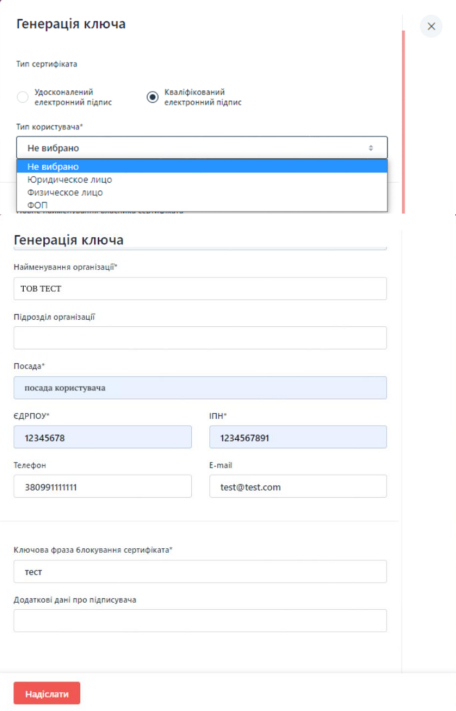Click the Підрозділ організації field
This screenshot has height=711, width=456.
coord(200,338)
